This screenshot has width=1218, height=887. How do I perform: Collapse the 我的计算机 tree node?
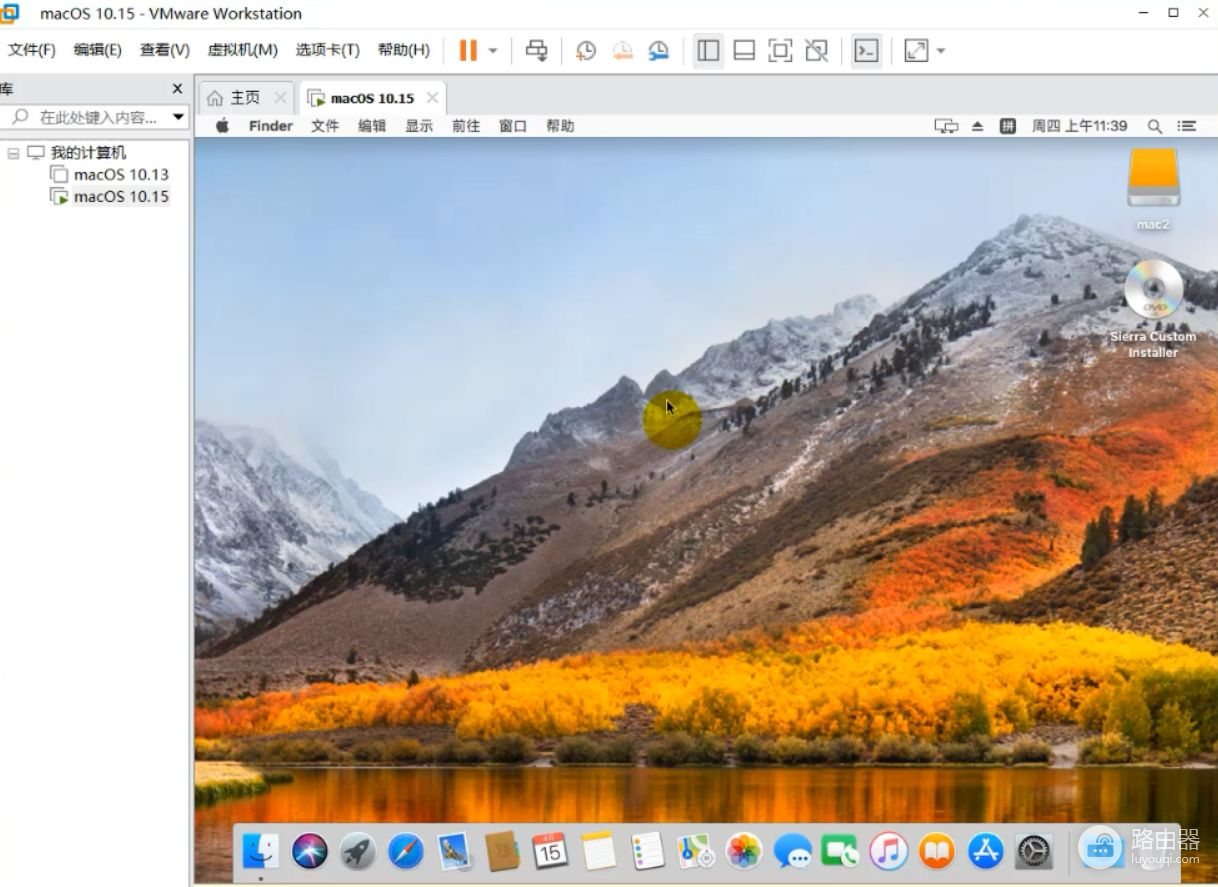pos(13,153)
